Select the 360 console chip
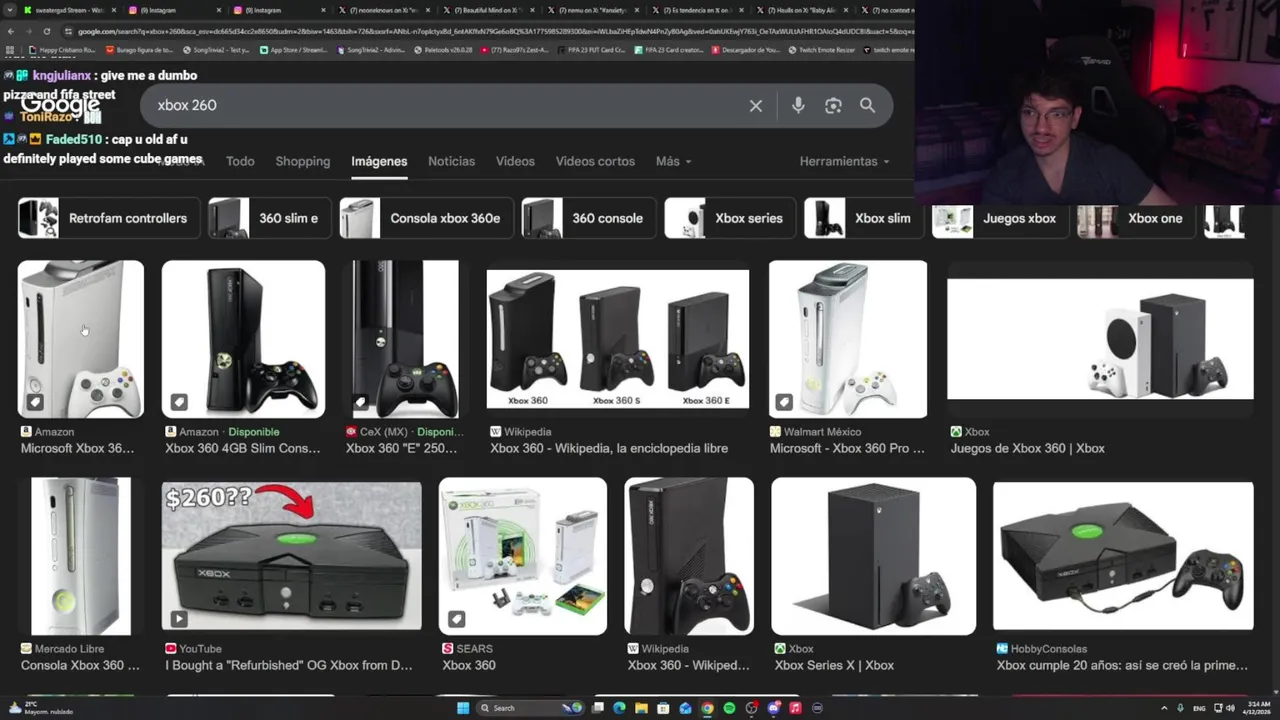1280x720 pixels. (589, 218)
